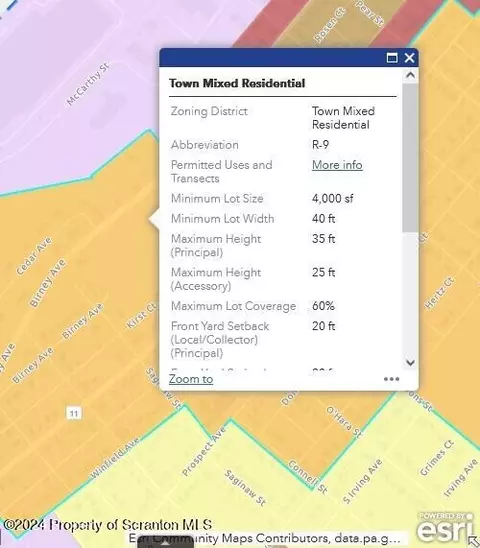This screenshot has height=548, width=480.
Task: Click the 35 ft principal height value
Action: [324, 239]
